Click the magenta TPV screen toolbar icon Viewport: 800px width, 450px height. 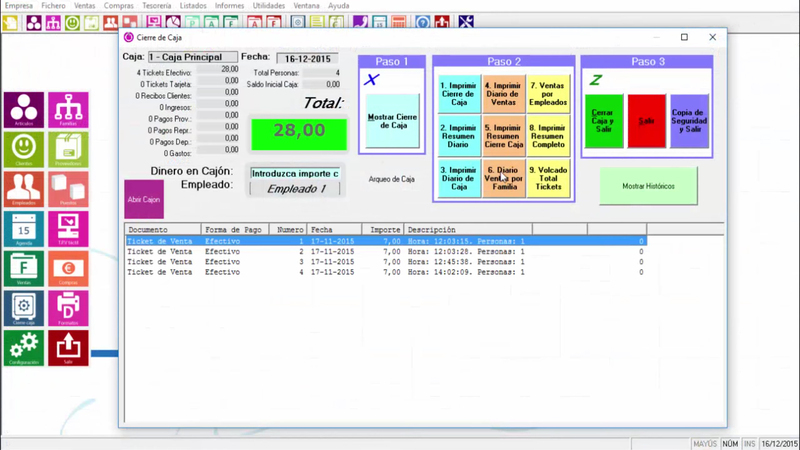tap(154, 22)
